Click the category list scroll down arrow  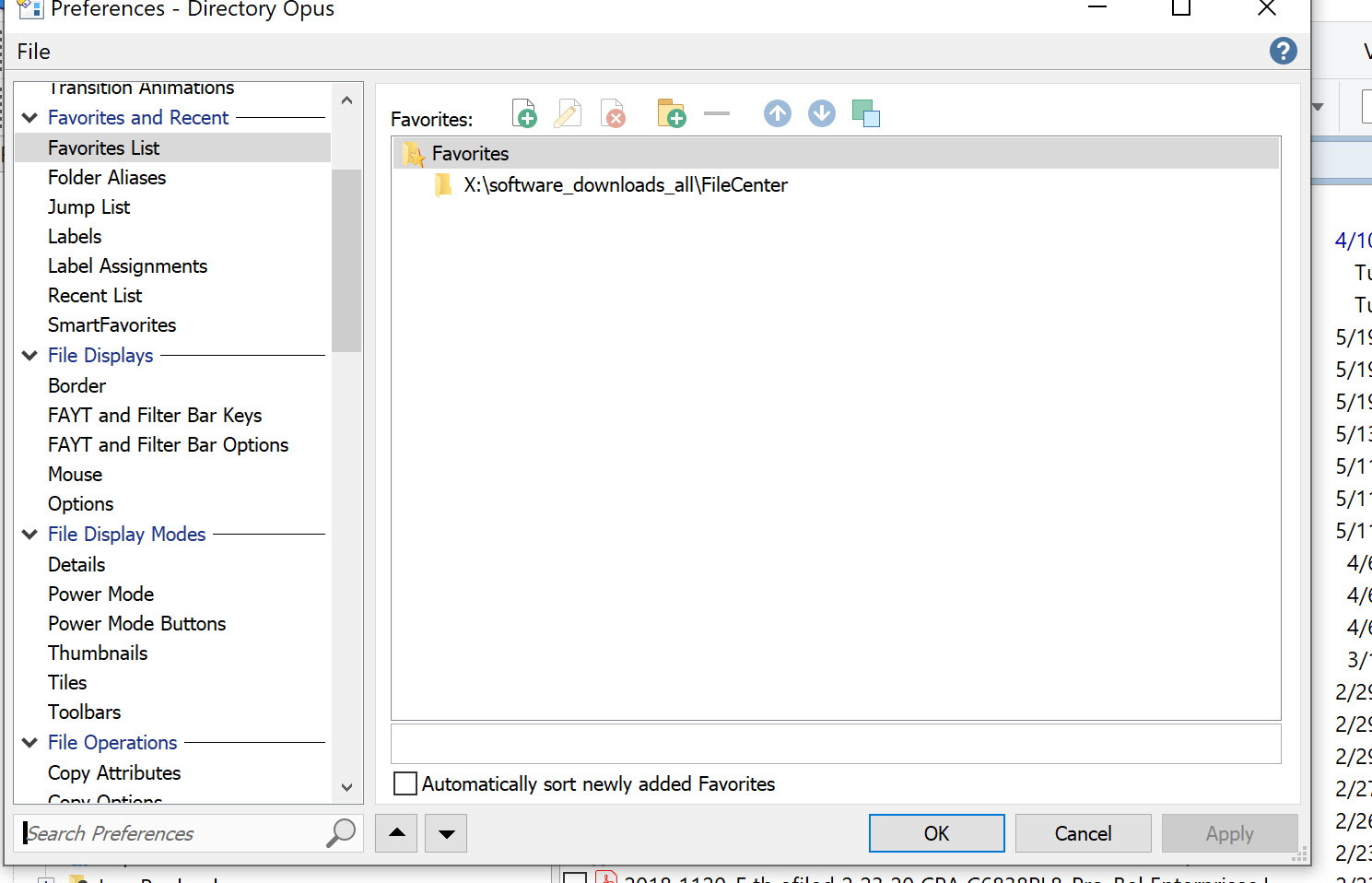pyautogui.click(x=346, y=787)
